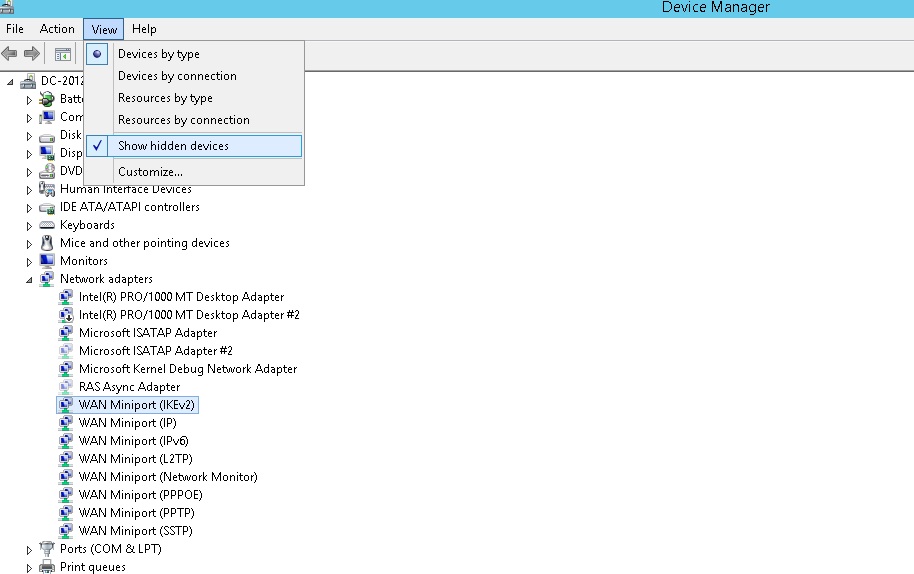Click the Network adapters category icon
Screen dimensions: 914x574
(47, 279)
